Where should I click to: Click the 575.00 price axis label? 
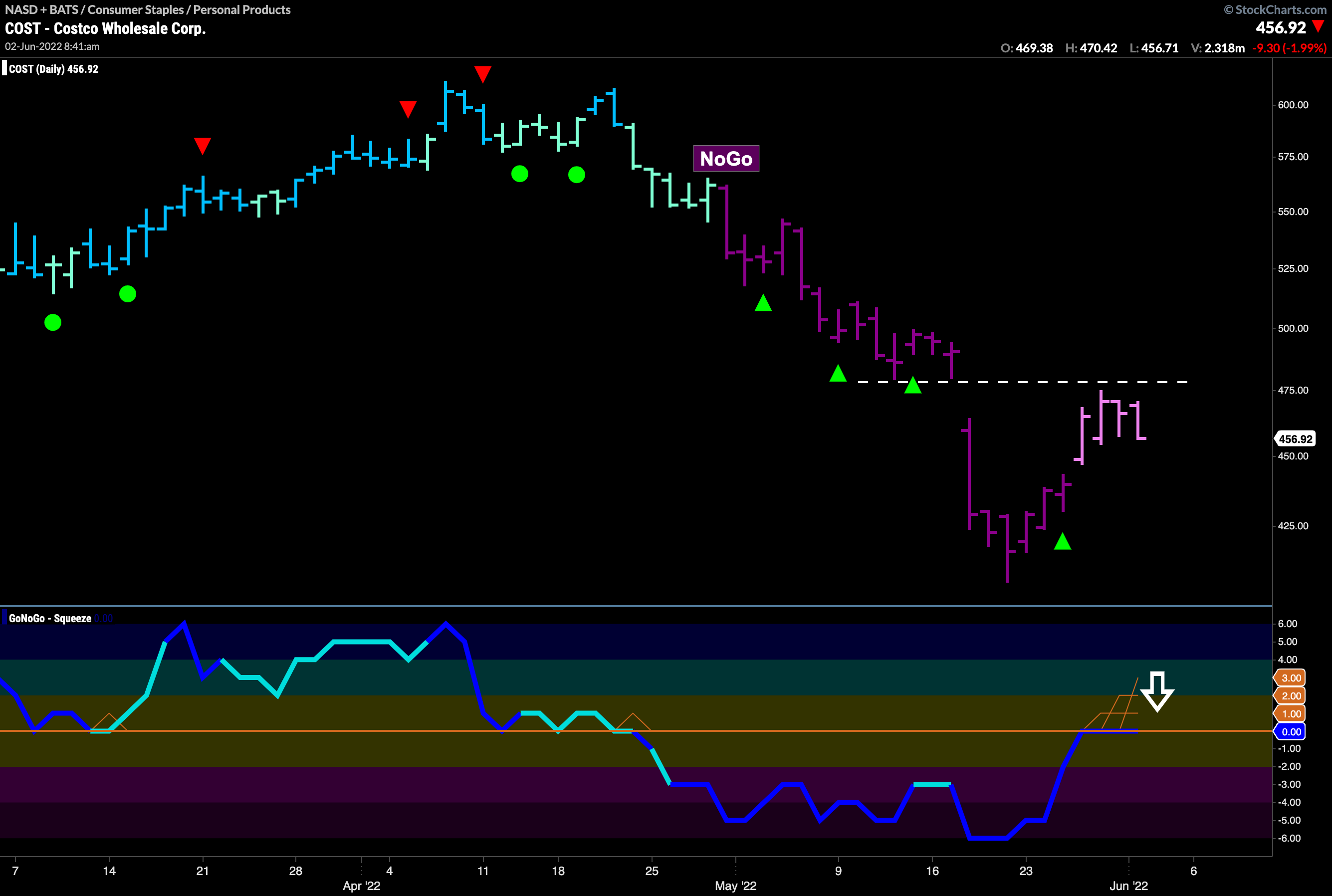1293,157
